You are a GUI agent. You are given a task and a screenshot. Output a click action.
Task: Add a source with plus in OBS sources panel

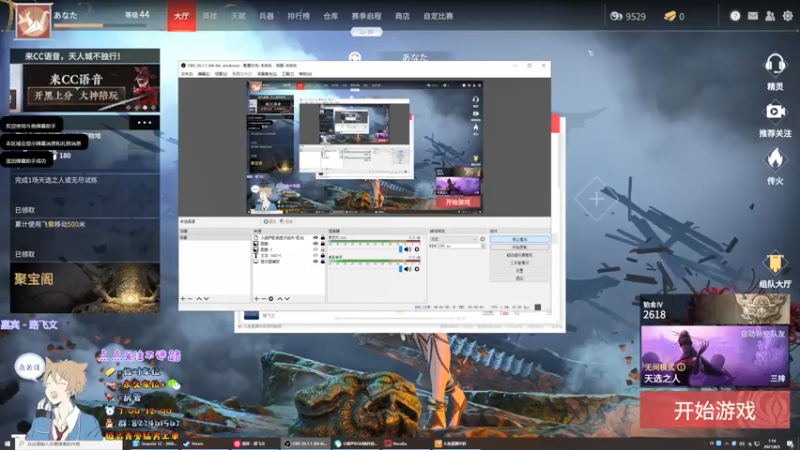256,298
